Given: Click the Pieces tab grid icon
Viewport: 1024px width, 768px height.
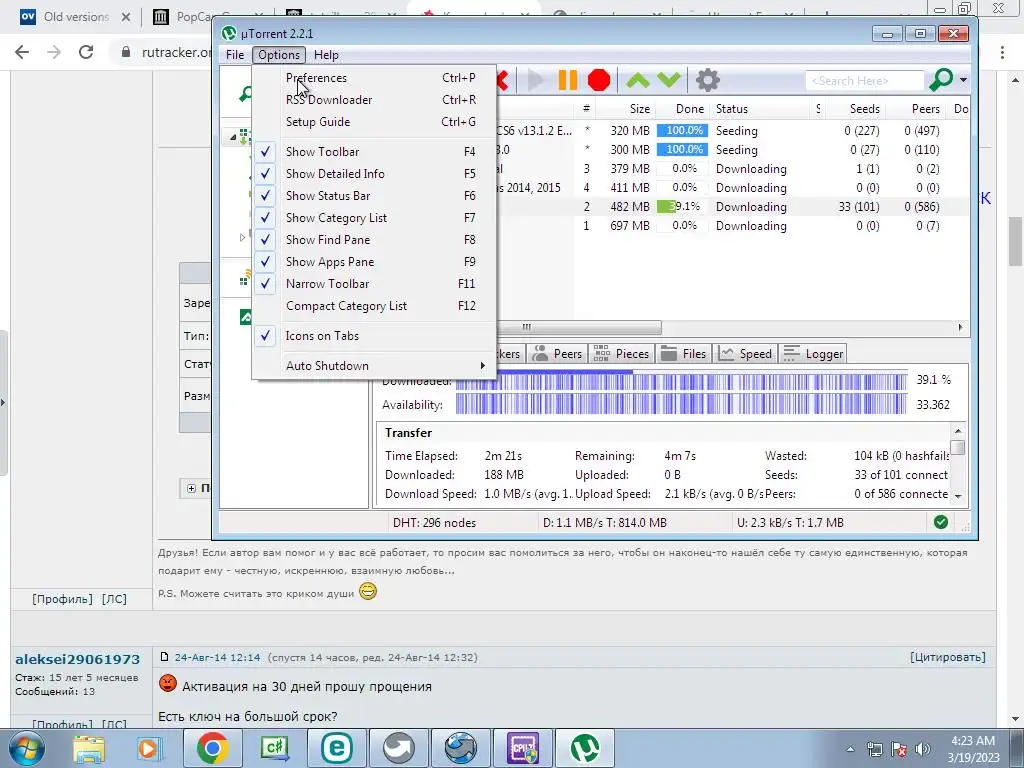Looking at the screenshot, I should pyautogui.click(x=601, y=353).
